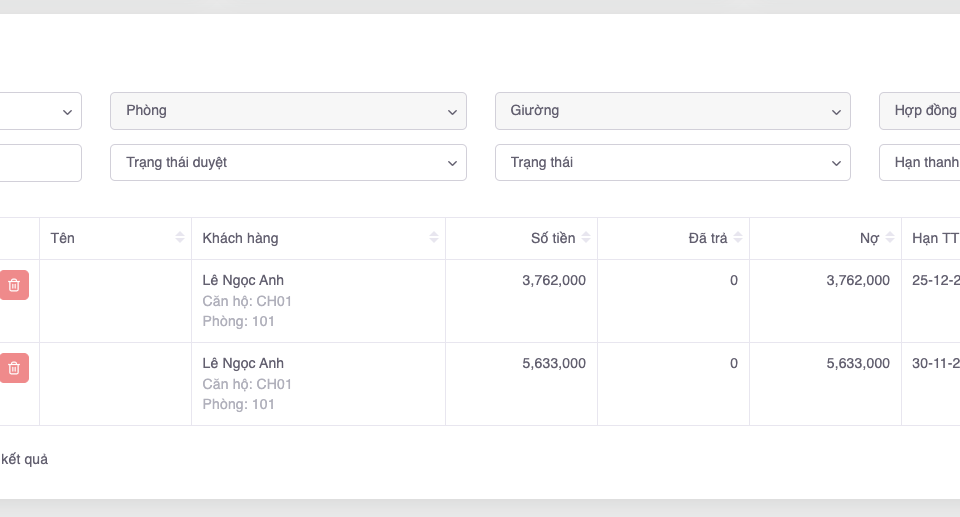This screenshot has height=517, width=960.
Task: Click the 25-12 due date cell
Action: click(935, 280)
